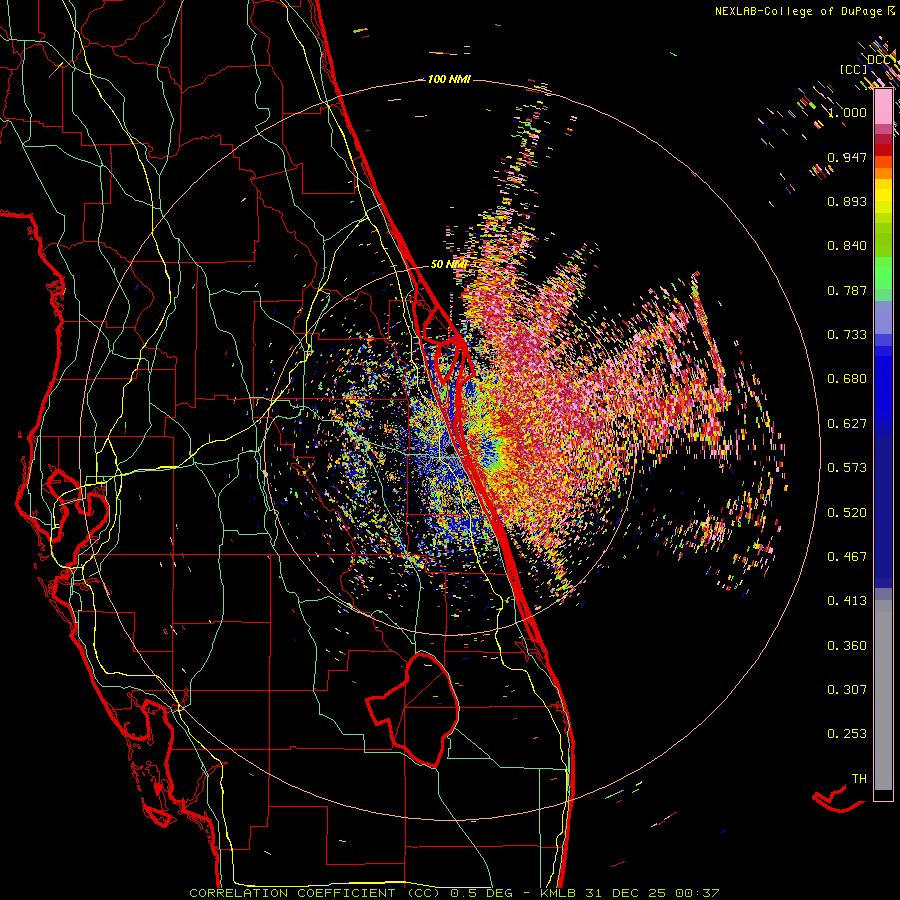Screen dimensions: 900x900
Task: Click the 0.680 color scale value
Action: tap(847, 379)
